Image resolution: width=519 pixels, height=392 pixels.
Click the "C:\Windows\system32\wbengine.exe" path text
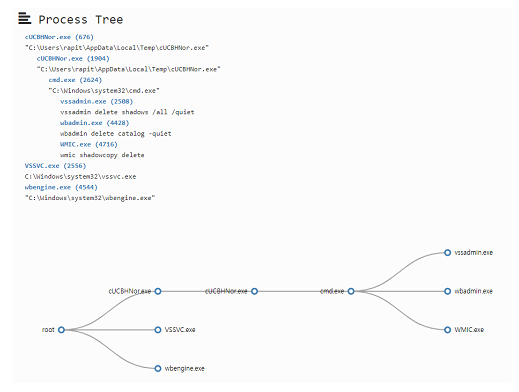(x=90, y=198)
